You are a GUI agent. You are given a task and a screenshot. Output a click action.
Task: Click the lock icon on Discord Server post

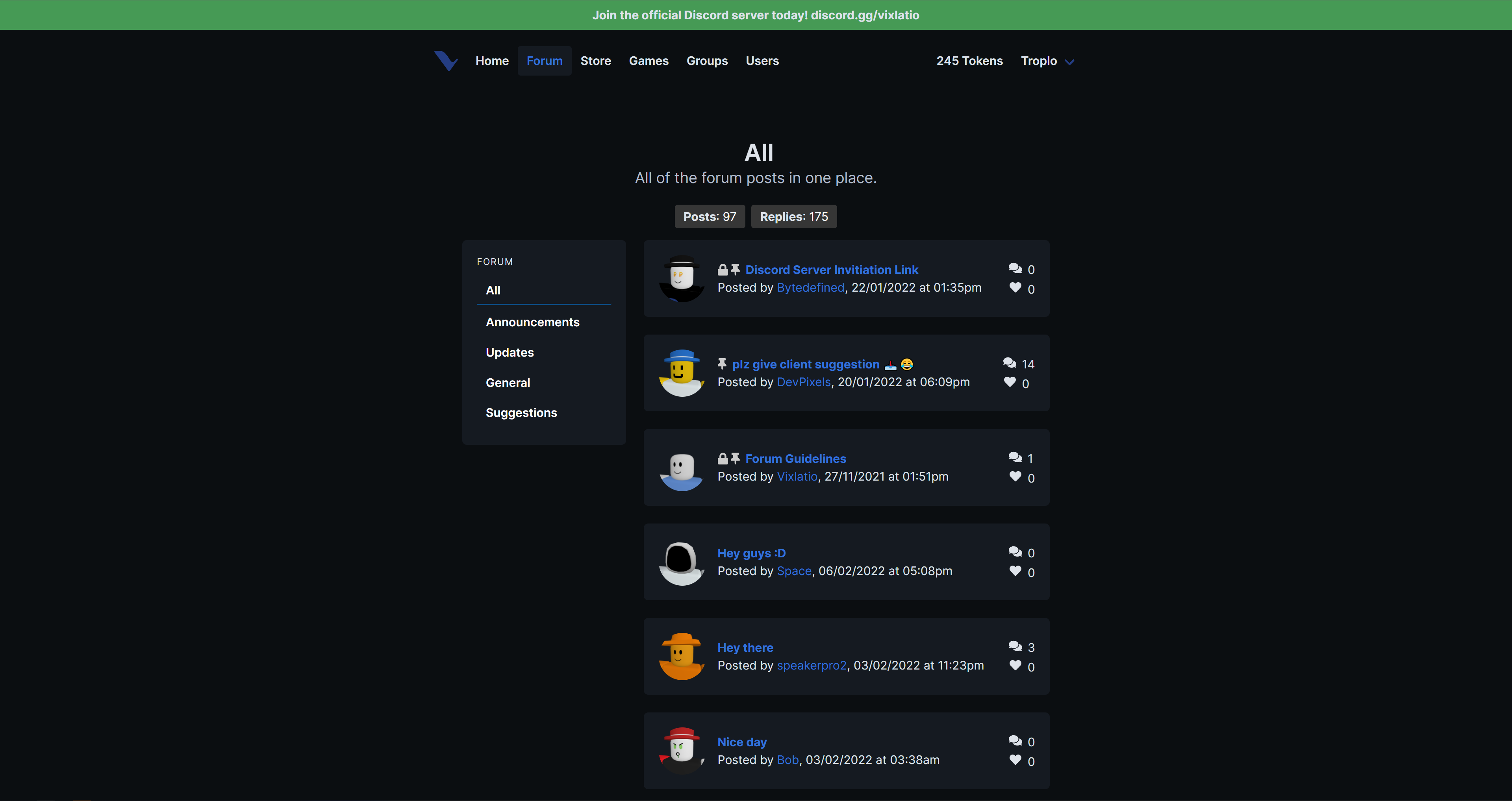(723, 270)
